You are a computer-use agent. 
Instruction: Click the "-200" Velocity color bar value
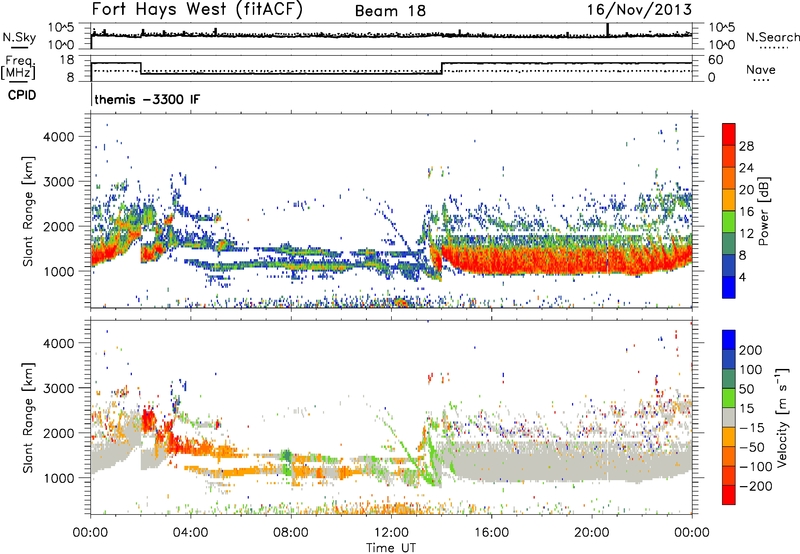[x=756, y=486]
